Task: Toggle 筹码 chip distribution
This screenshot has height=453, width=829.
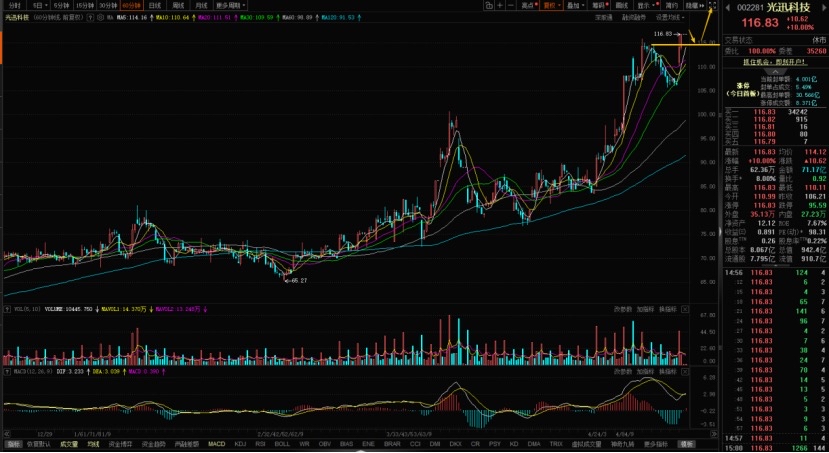Action: [x=600, y=5]
